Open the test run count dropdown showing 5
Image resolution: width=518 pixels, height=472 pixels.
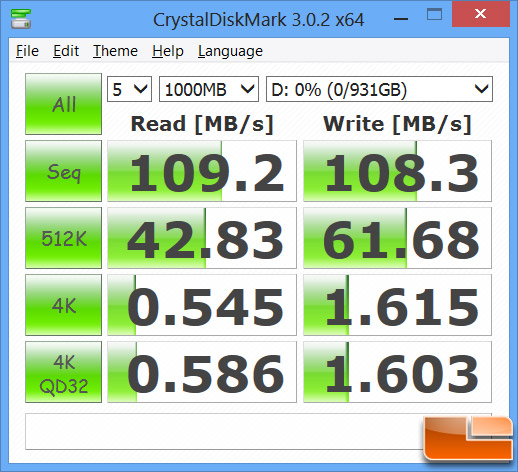(x=129, y=89)
